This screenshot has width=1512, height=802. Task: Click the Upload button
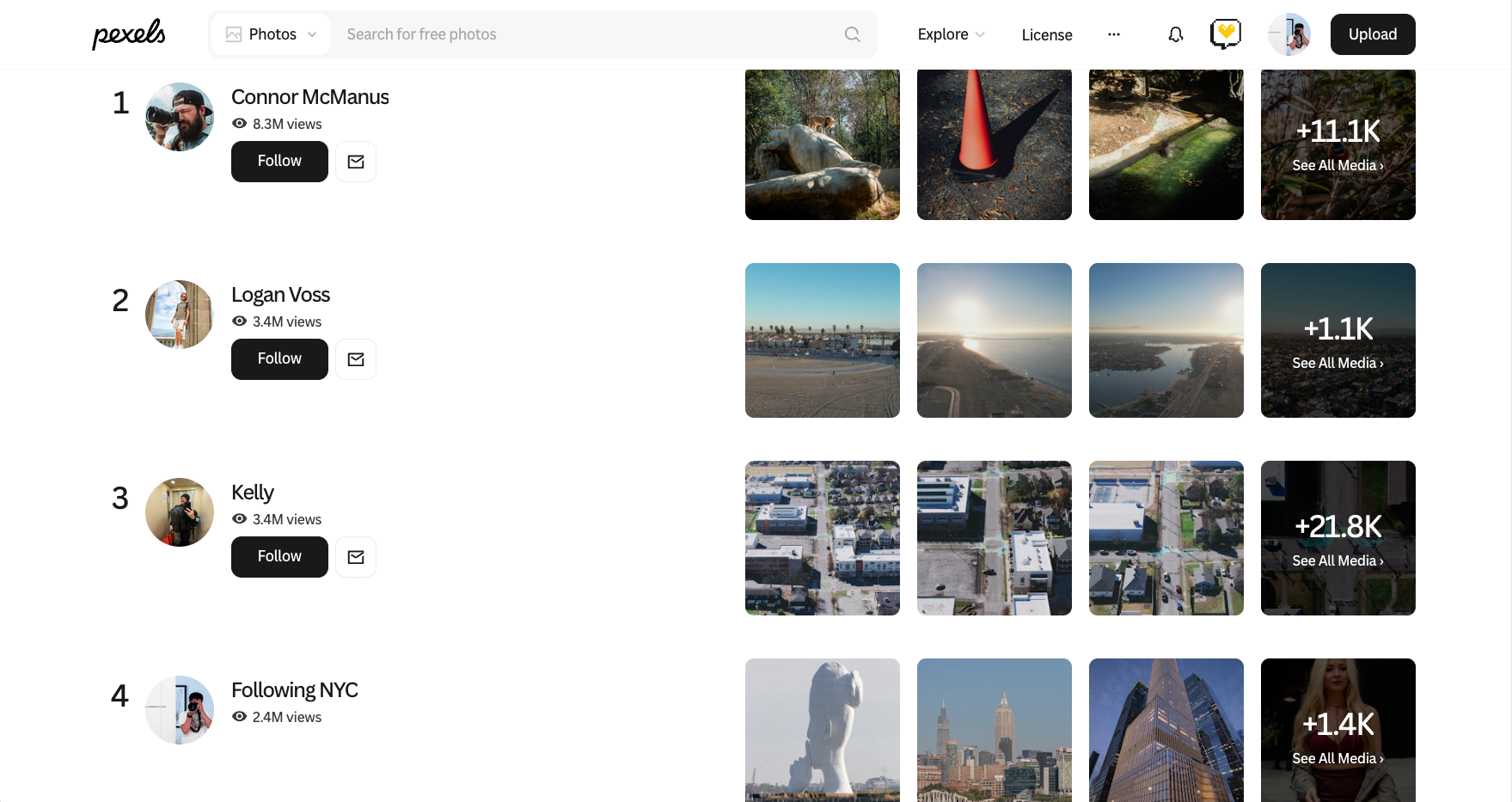coord(1373,34)
